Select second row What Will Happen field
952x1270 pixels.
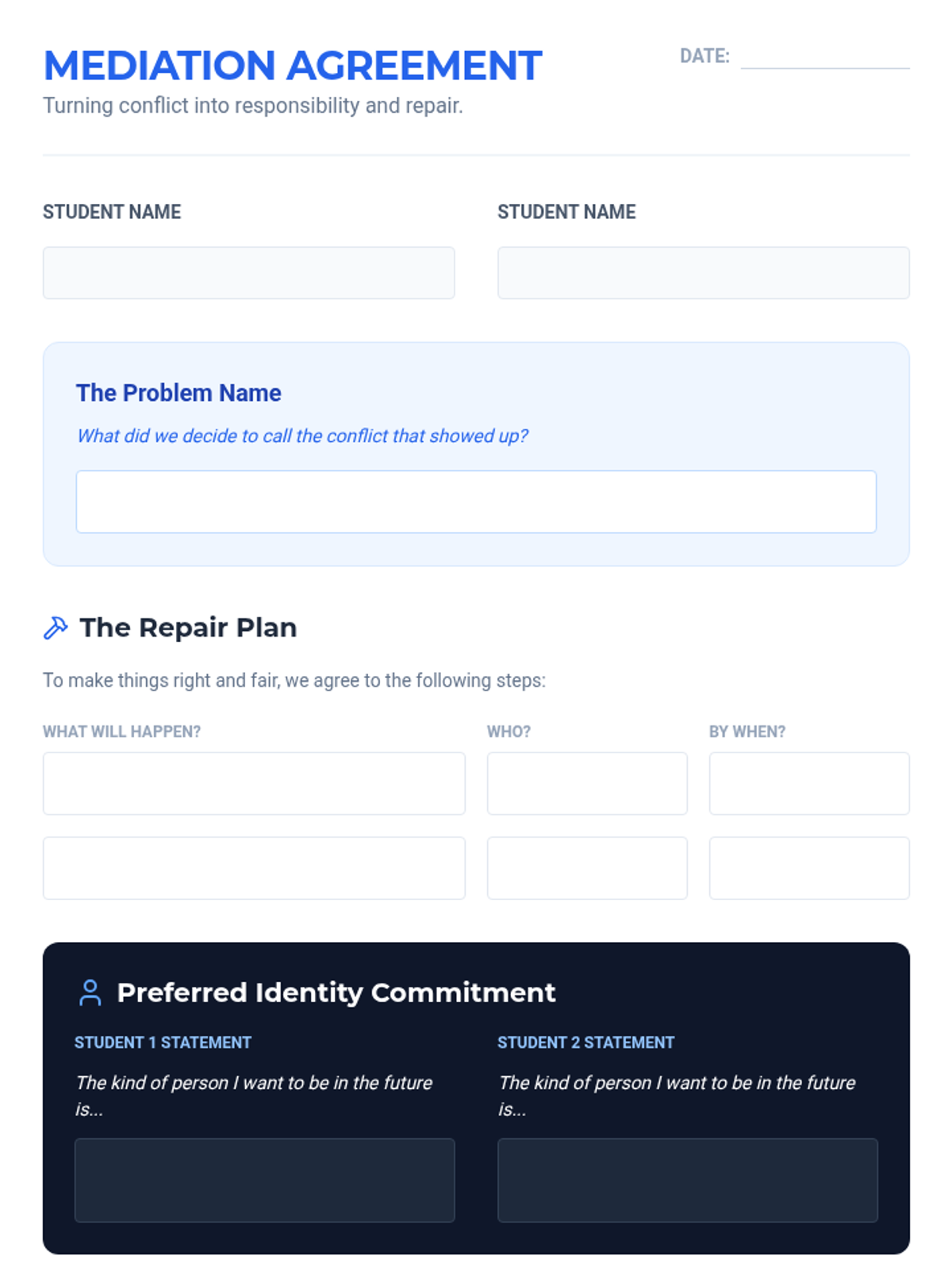[x=254, y=868]
